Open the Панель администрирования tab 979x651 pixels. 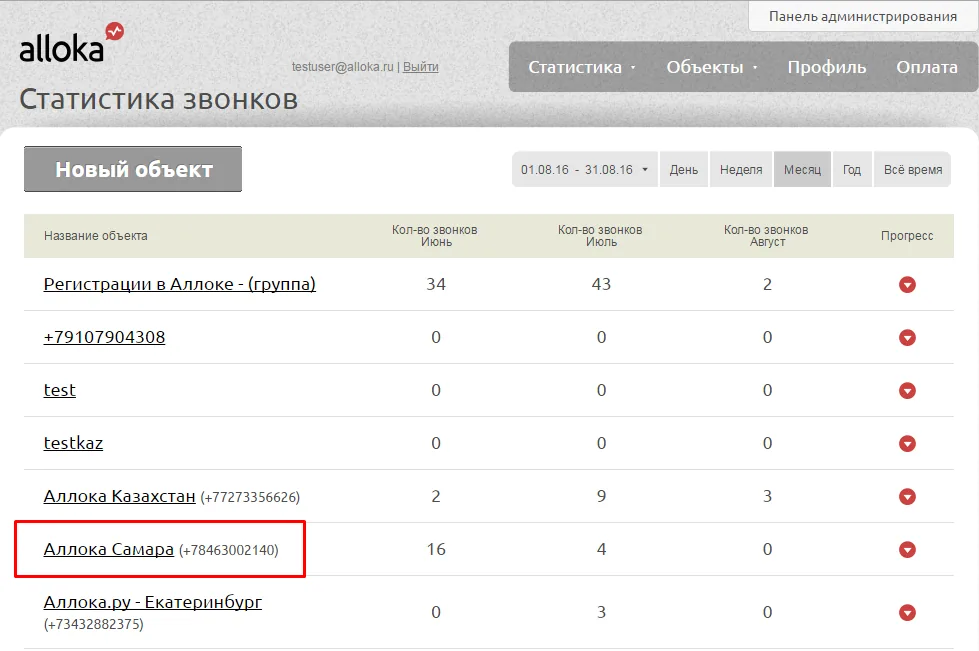click(x=862, y=17)
